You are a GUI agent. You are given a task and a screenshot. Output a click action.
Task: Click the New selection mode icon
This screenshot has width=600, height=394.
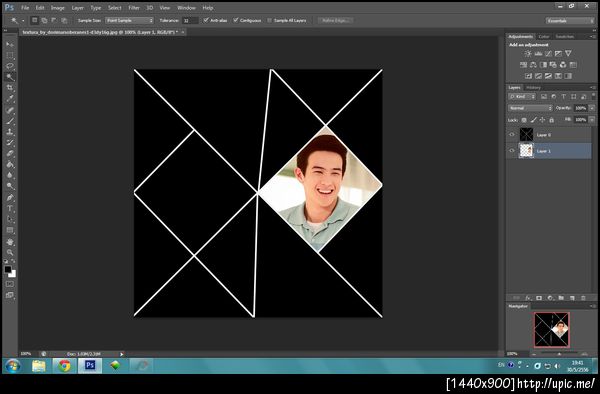34,20
